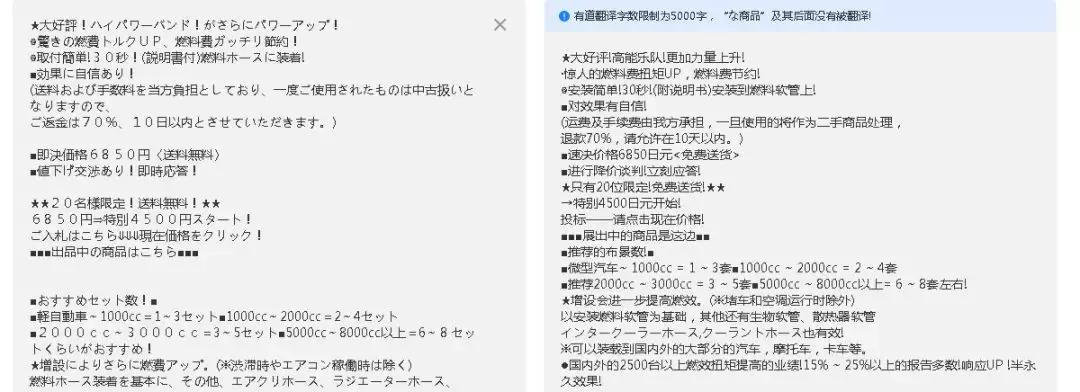Click translated line '以安装燃料软管为基础'

[718, 316]
